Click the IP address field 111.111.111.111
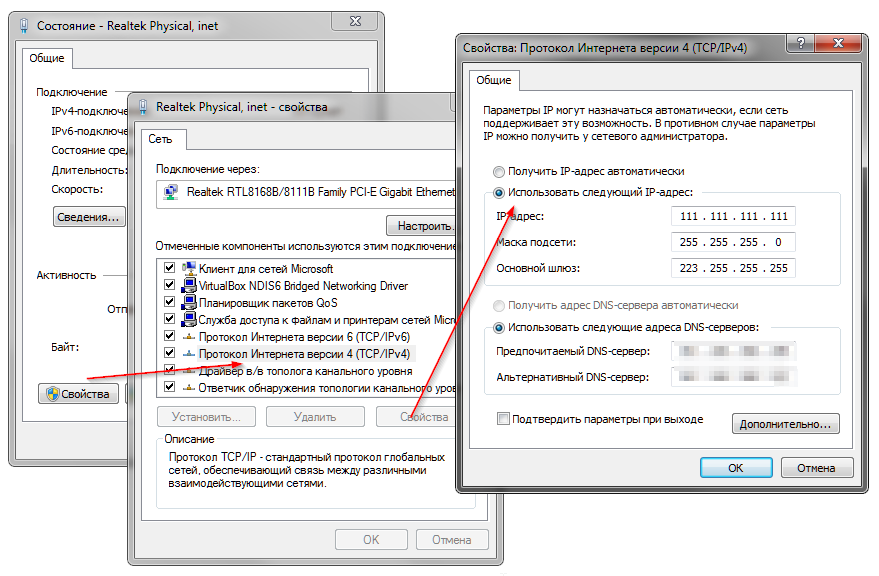The width and height of the screenshot is (879, 576). (733, 216)
